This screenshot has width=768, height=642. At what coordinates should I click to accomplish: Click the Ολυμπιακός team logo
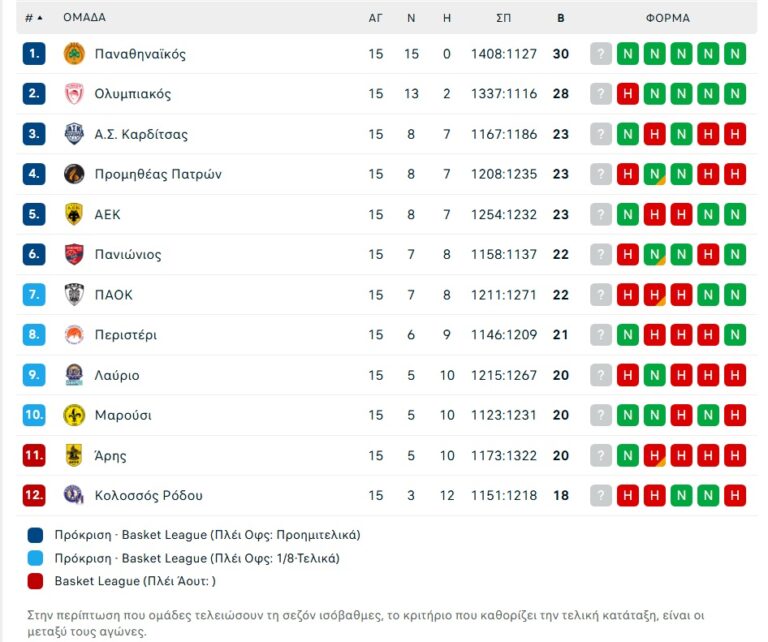point(74,94)
